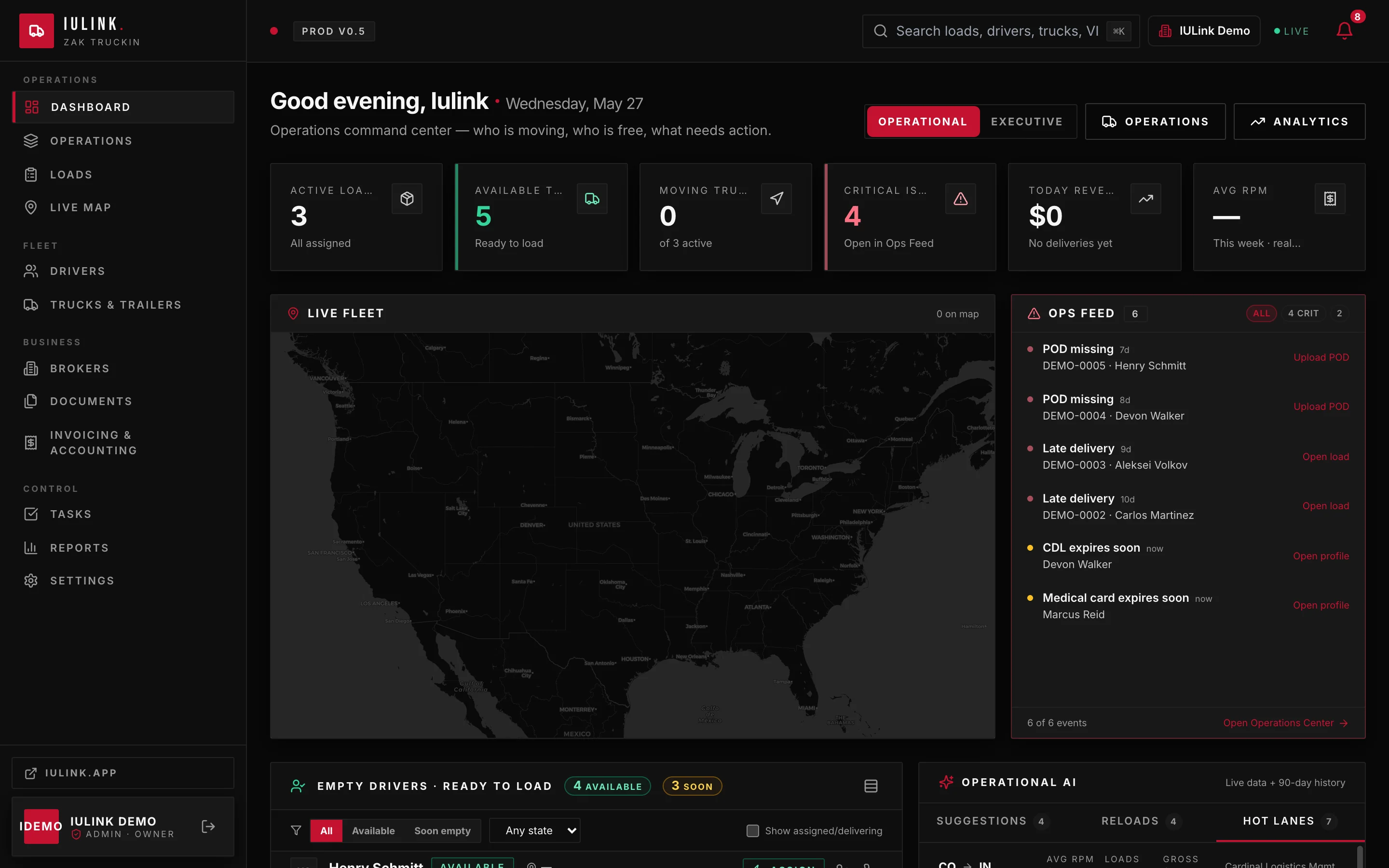Click the IULink truck logo
Viewport: 1389px width, 868px height.
(x=36, y=31)
